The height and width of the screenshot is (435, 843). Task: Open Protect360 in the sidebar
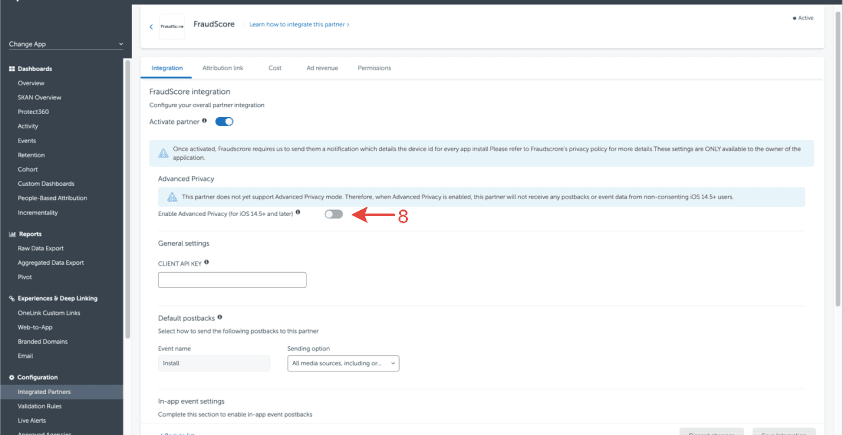pos(33,112)
